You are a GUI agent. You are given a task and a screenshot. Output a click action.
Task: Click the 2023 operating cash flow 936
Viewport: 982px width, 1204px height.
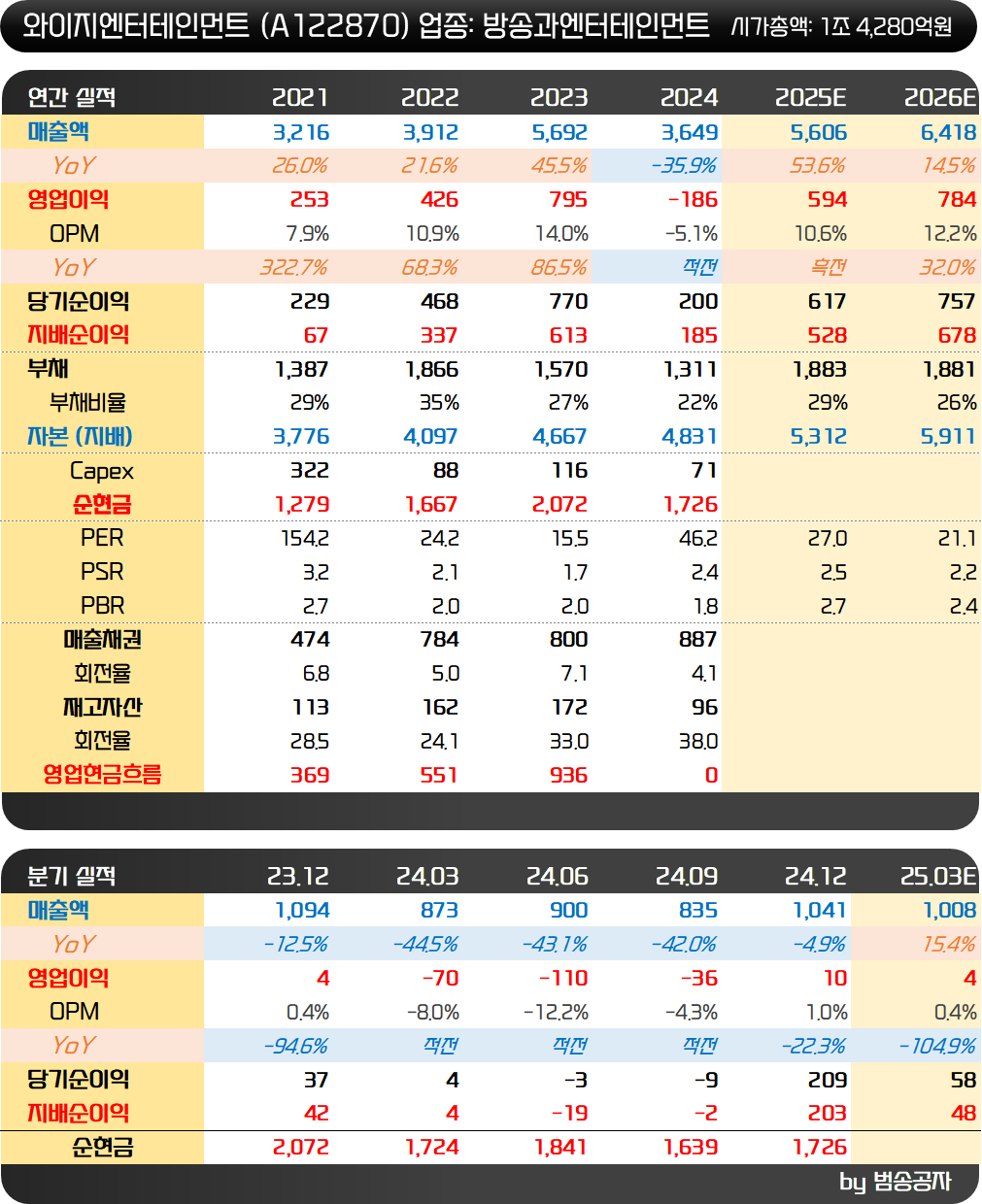[x=568, y=776]
